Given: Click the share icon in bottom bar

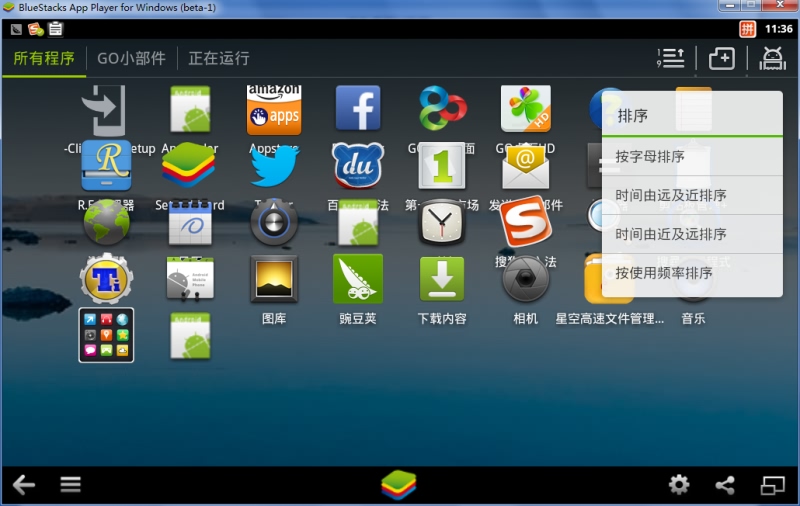Looking at the screenshot, I should click(725, 485).
